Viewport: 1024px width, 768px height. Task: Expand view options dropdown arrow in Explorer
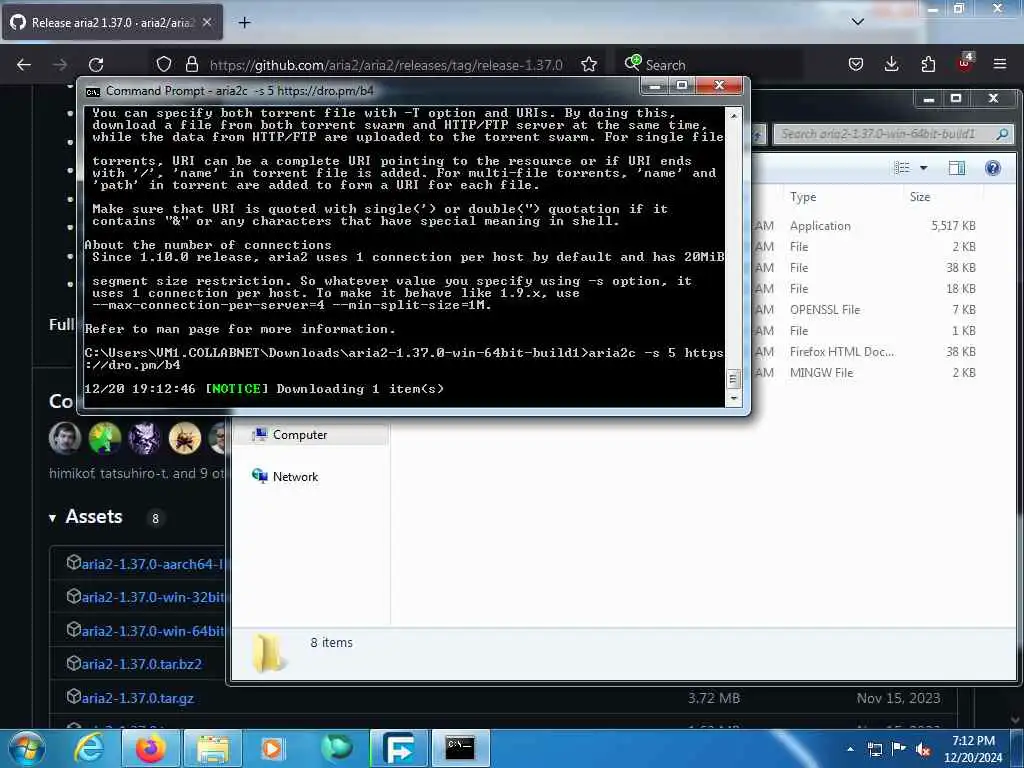coord(923,168)
